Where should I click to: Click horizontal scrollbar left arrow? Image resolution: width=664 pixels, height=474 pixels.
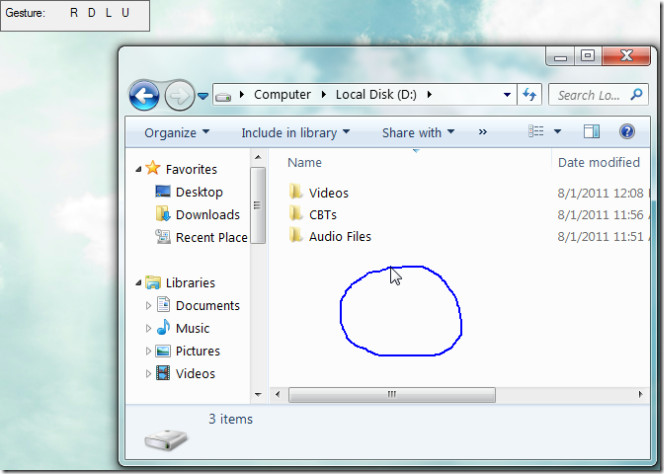click(x=278, y=394)
